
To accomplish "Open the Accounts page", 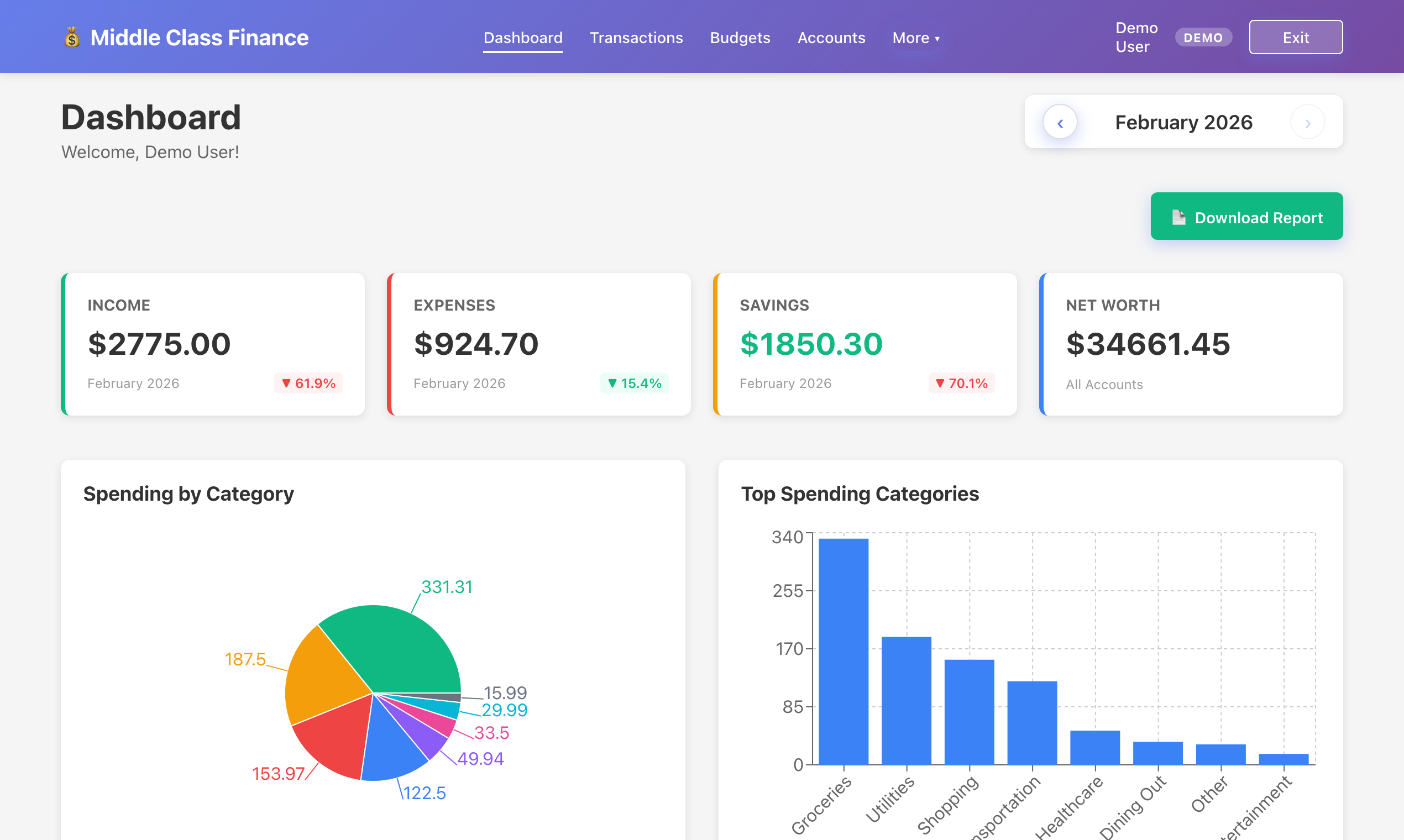I will coord(831,38).
